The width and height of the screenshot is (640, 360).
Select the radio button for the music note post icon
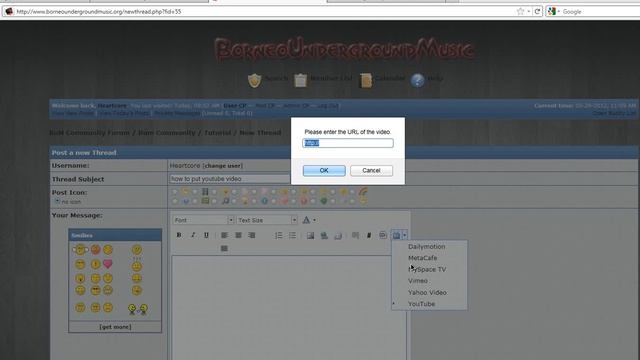(x=214, y=201)
